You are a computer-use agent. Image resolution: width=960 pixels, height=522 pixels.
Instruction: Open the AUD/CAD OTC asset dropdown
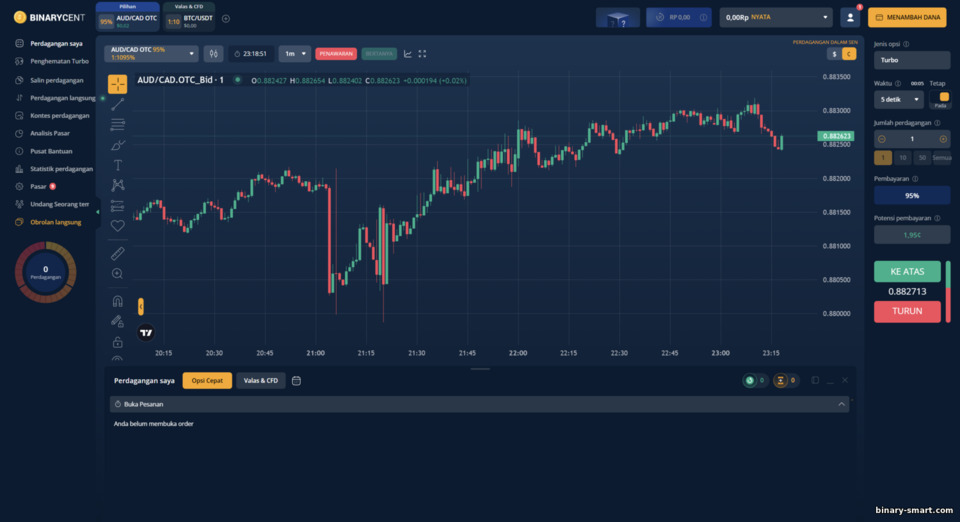pos(151,54)
